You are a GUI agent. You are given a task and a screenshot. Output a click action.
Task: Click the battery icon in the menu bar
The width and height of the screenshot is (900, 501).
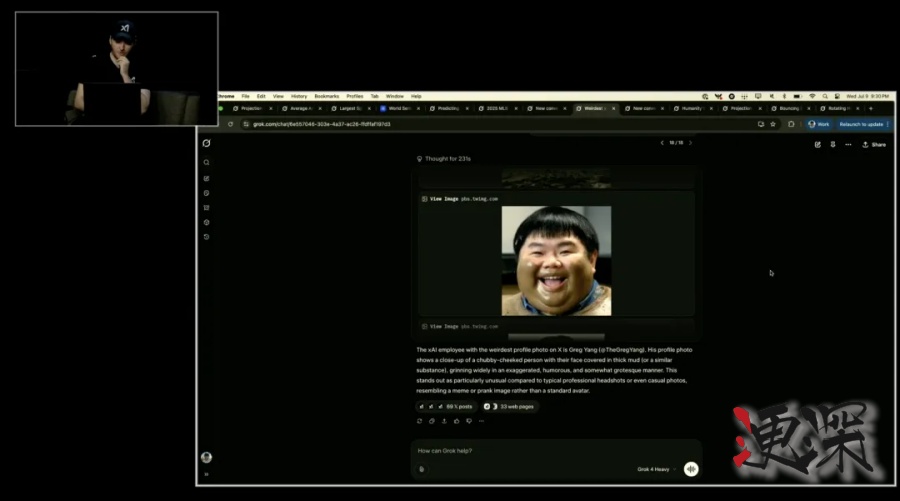797,96
